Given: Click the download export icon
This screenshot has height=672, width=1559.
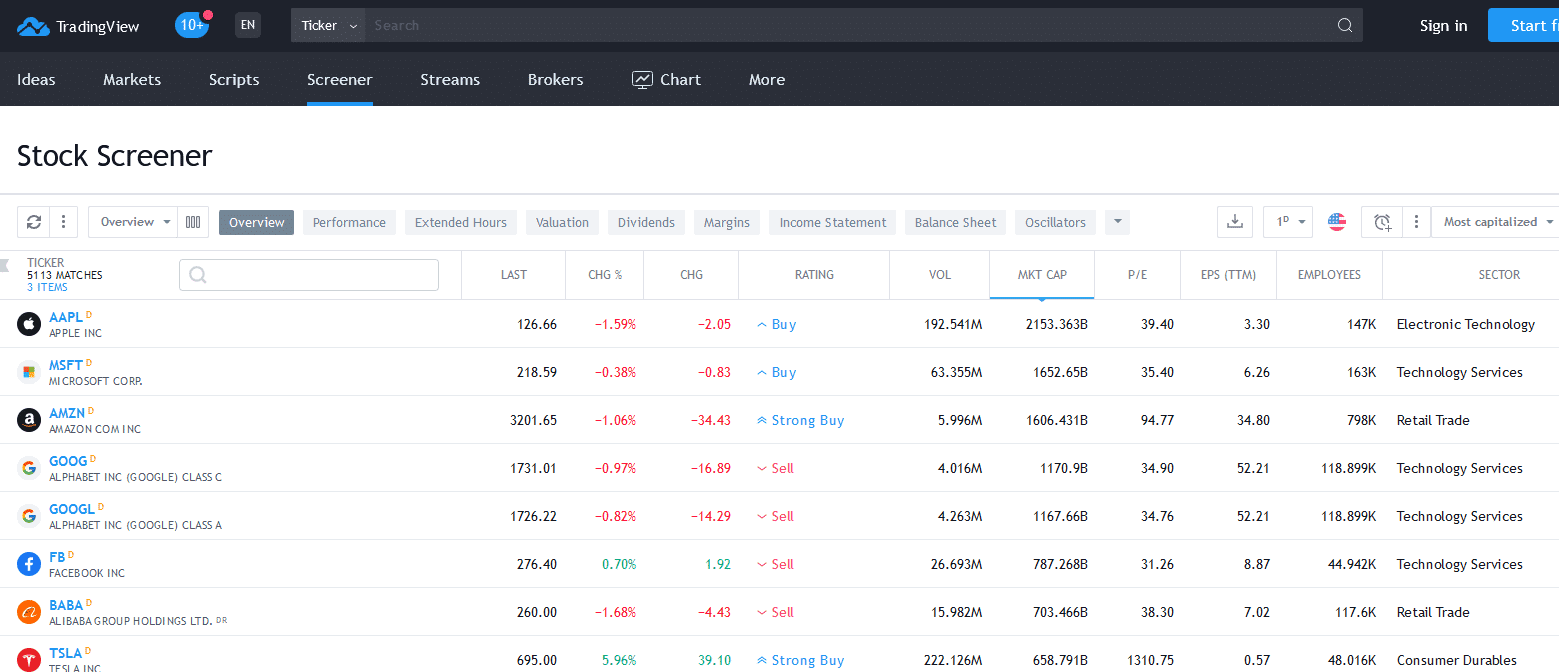Looking at the screenshot, I should click(1235, 222).
